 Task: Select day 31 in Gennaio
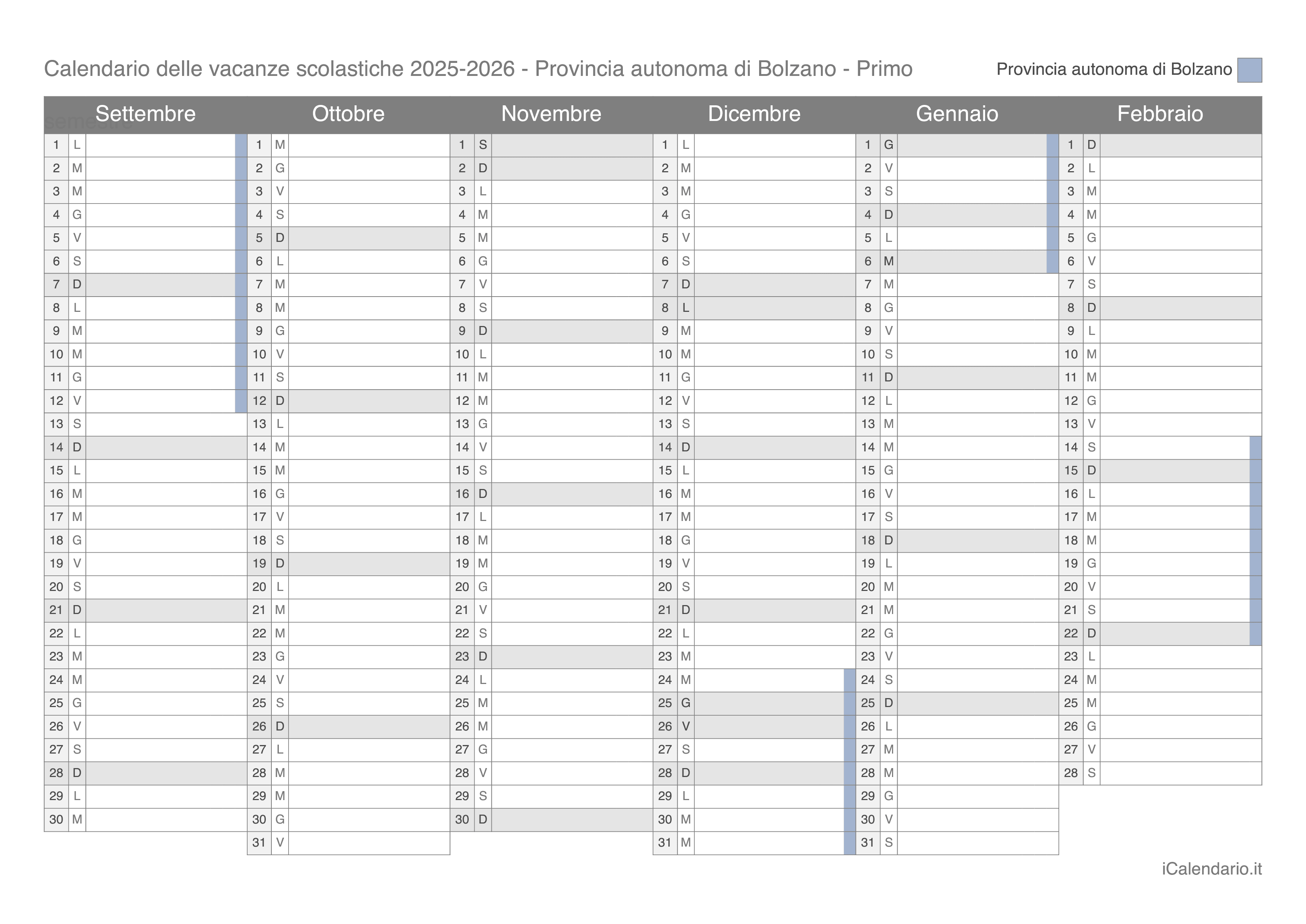[x=869, y=843]
